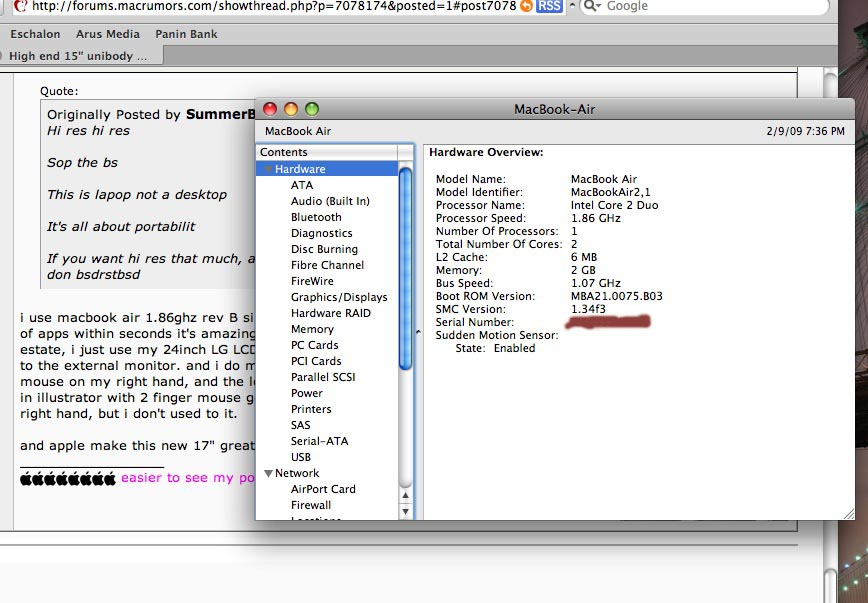The width and height of the screenshot is (868, 603).
Task: Select SAS in the Hardware list
Action: [x=301, y=425]
